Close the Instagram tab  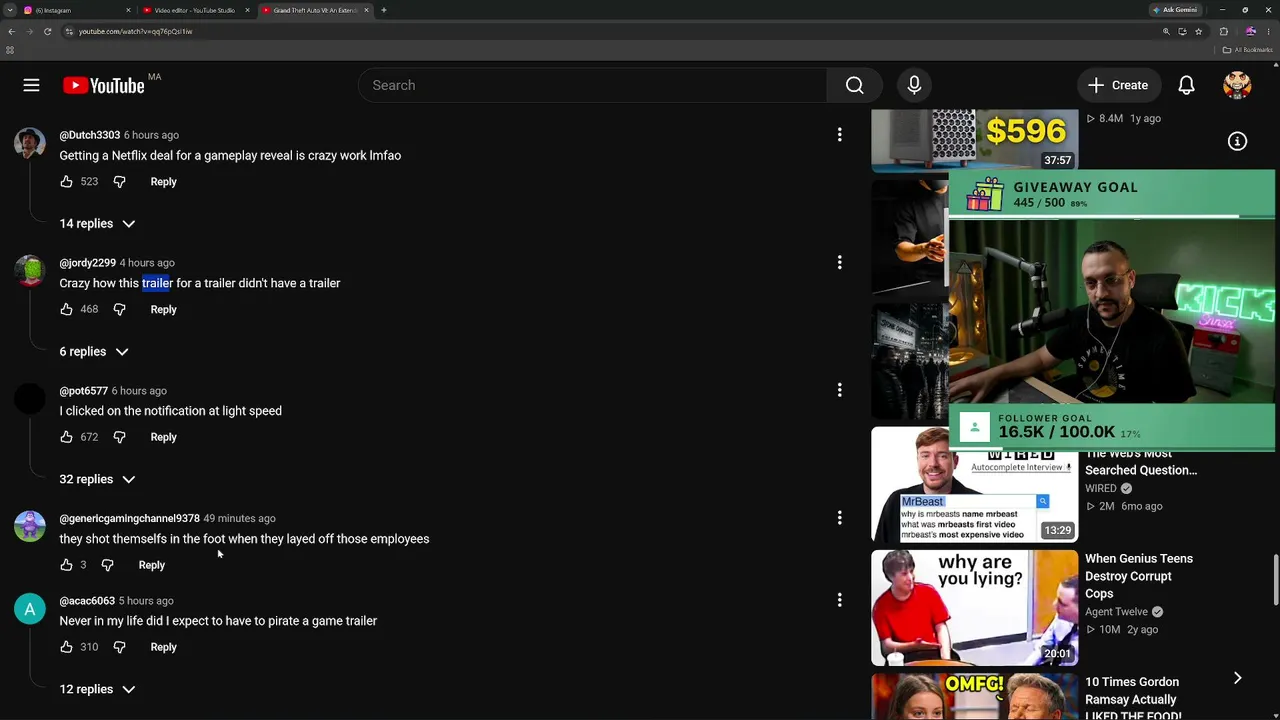[128, 10]
